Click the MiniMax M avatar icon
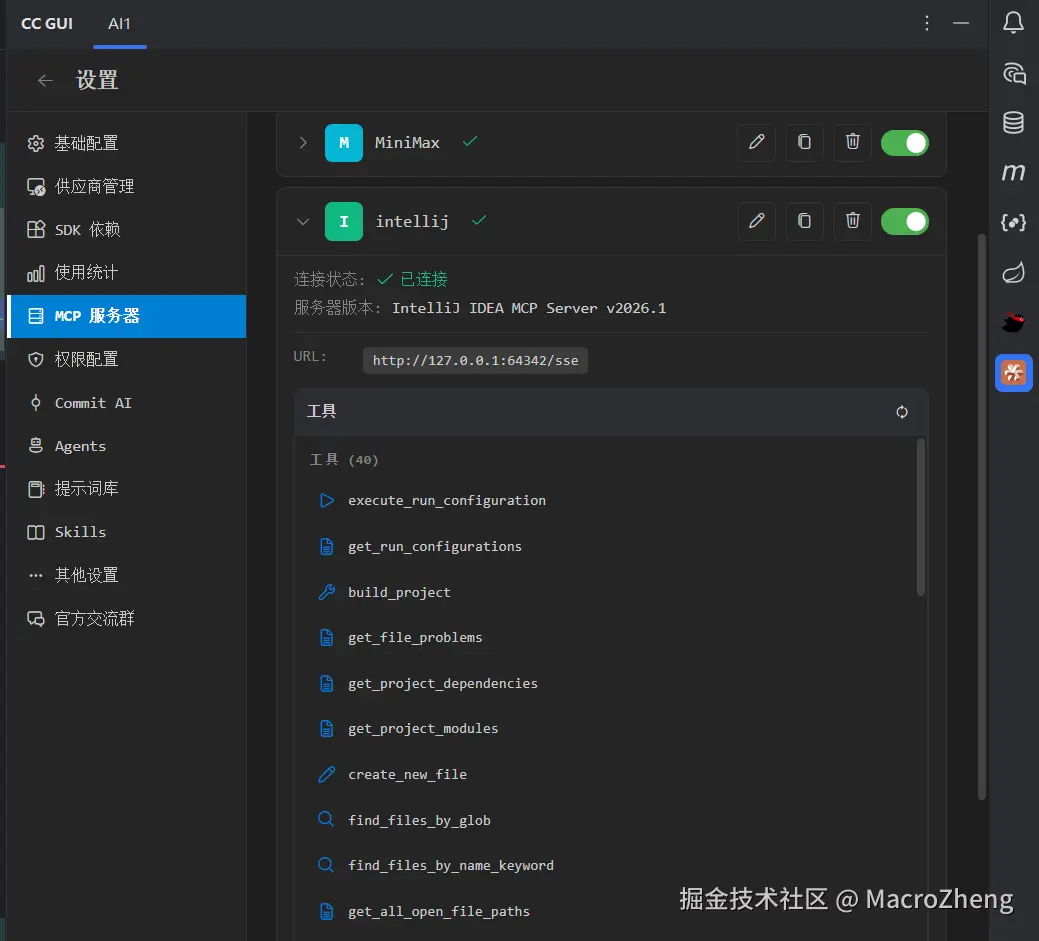 344,142
